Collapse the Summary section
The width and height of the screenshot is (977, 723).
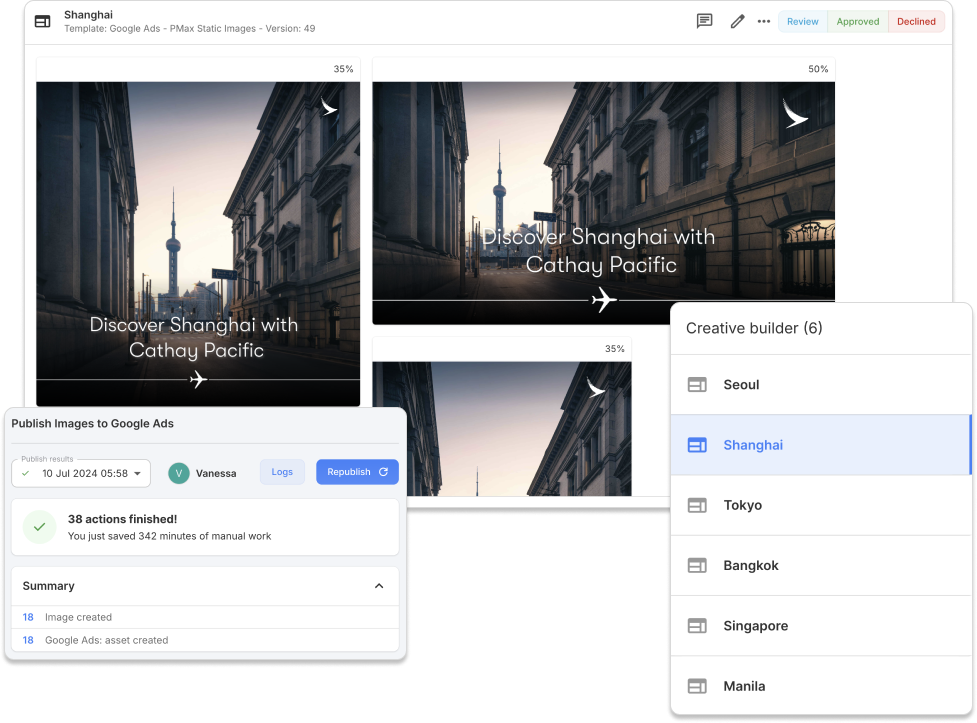tap(379, 586)
